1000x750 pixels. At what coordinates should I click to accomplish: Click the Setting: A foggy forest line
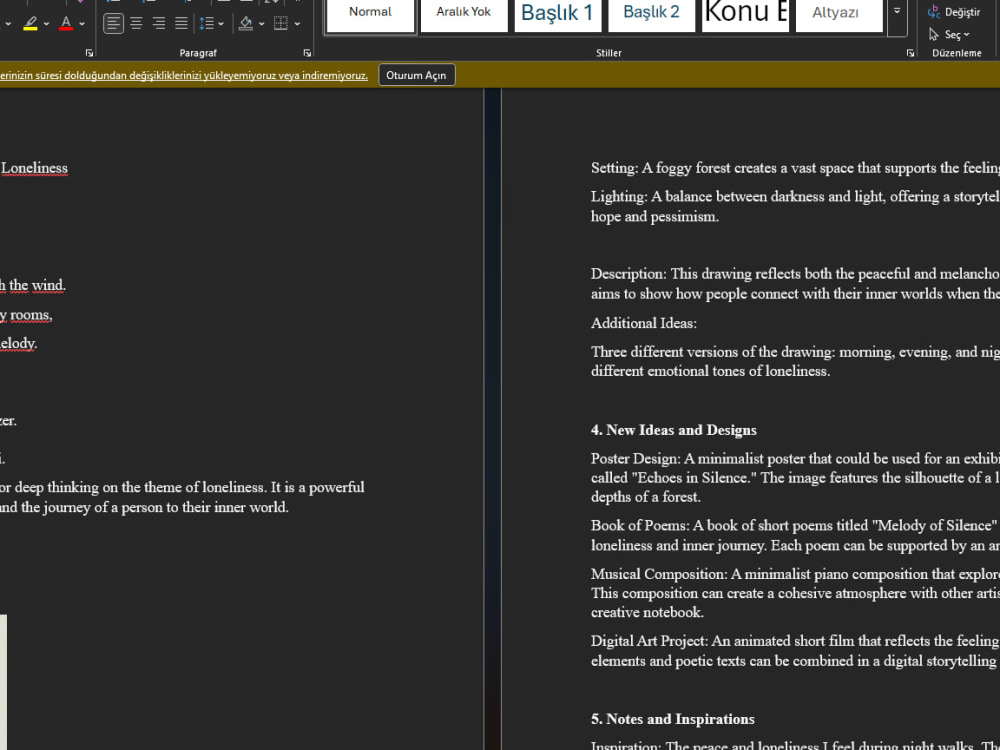[795, 168]
